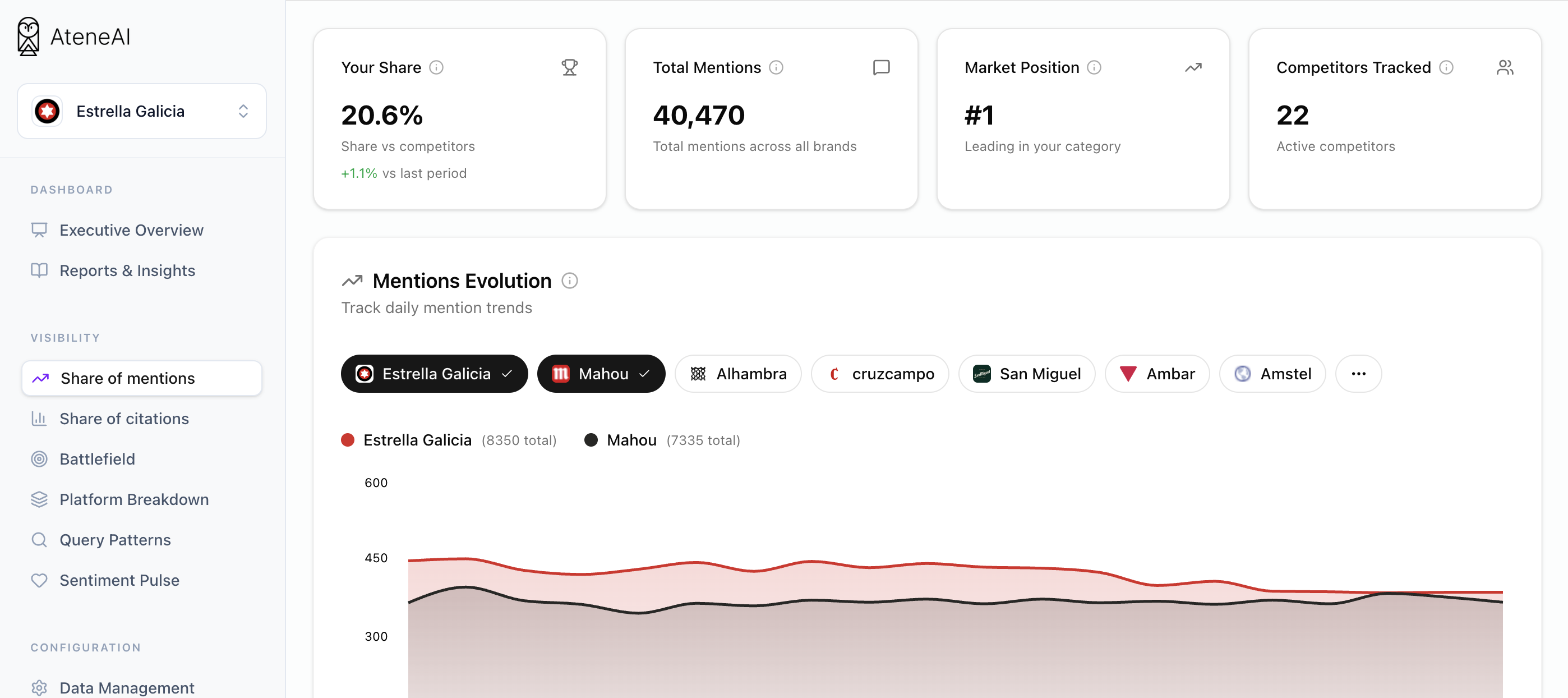Deselect the Estrella Galicia brand chip

pyautogui.click(x=434, y=374)
